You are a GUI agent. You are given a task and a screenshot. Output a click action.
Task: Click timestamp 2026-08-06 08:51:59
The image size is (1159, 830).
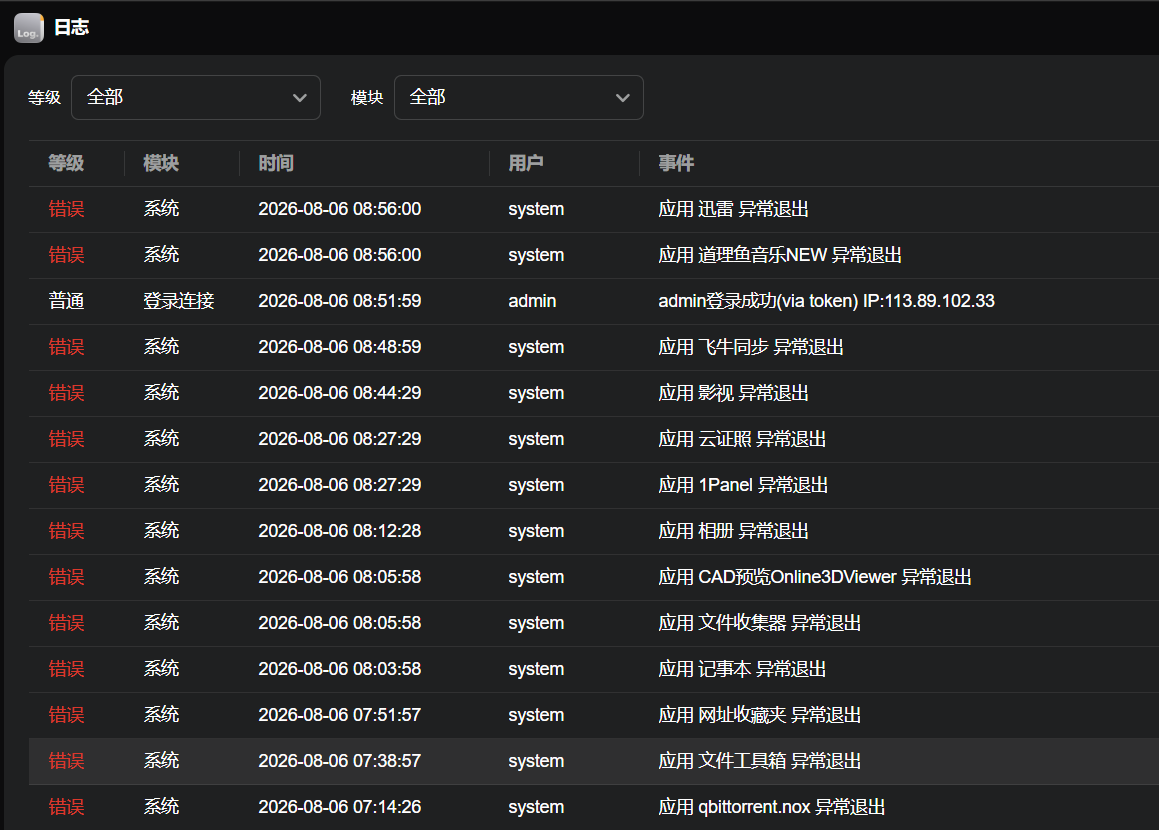pos(340,301)
